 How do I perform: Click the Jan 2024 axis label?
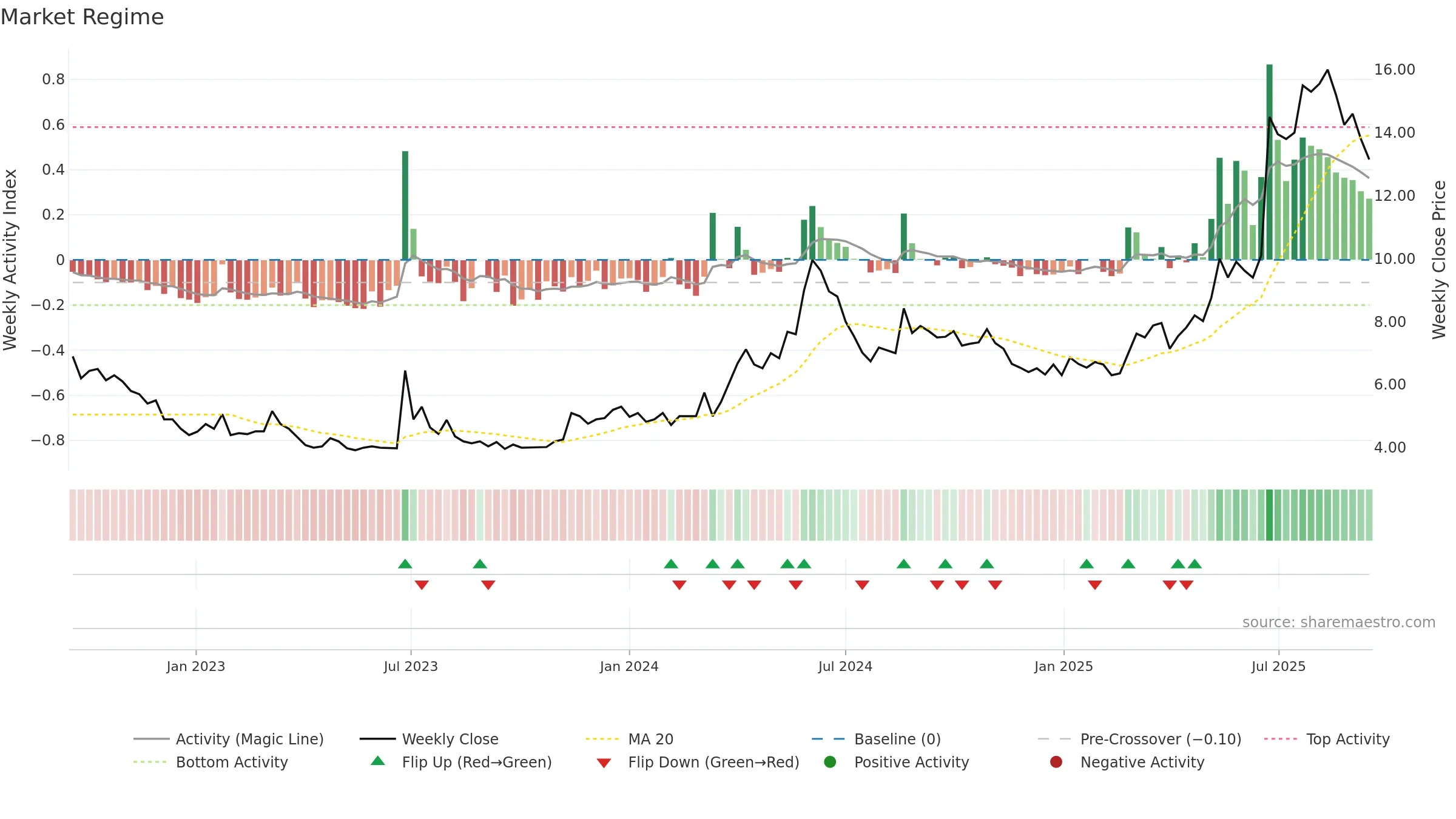click(x=629, y=667)
